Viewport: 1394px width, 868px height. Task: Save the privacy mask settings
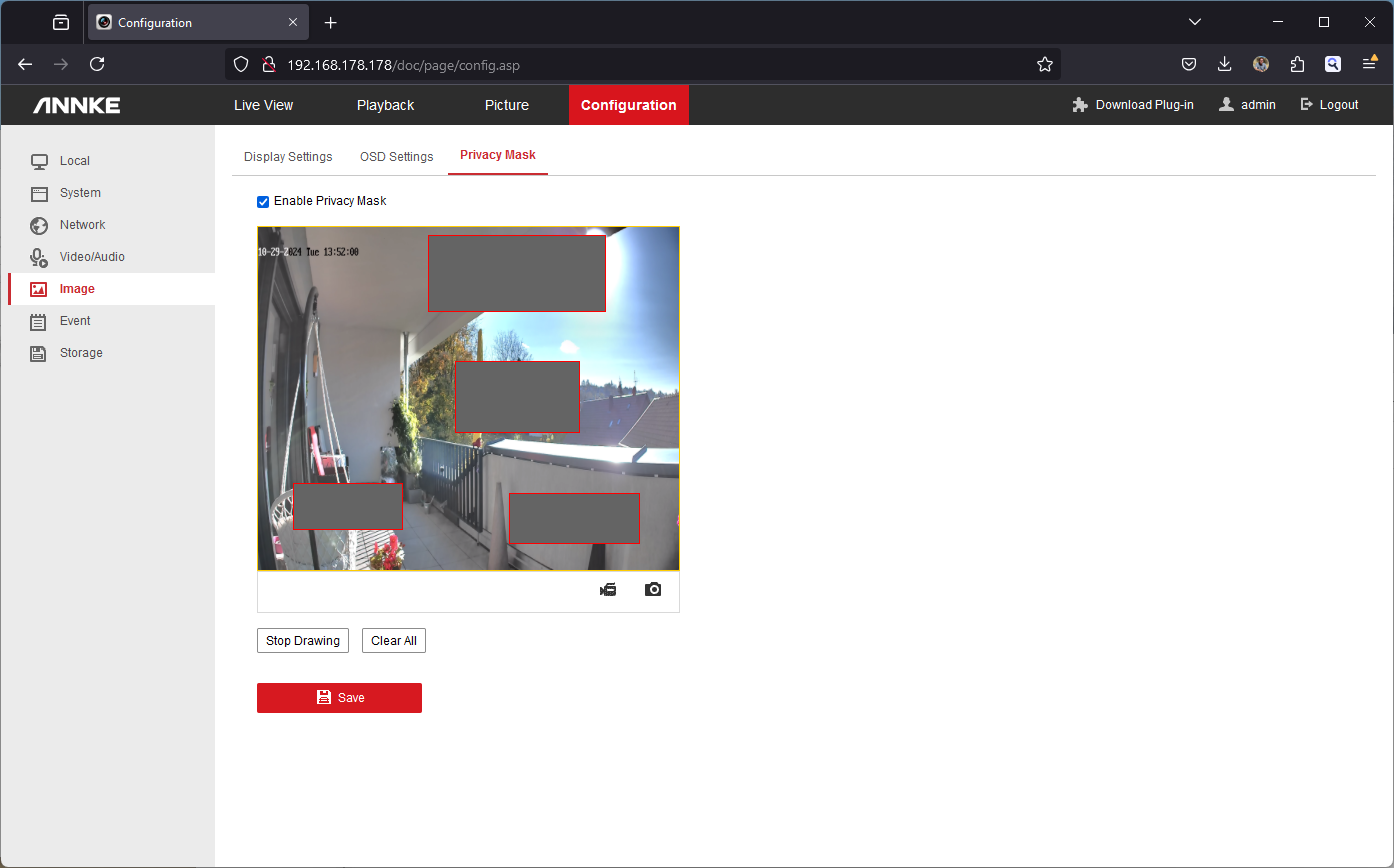[339, 698]
